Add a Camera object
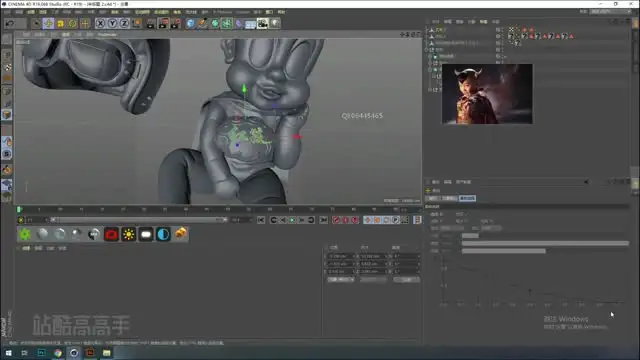 262,24
